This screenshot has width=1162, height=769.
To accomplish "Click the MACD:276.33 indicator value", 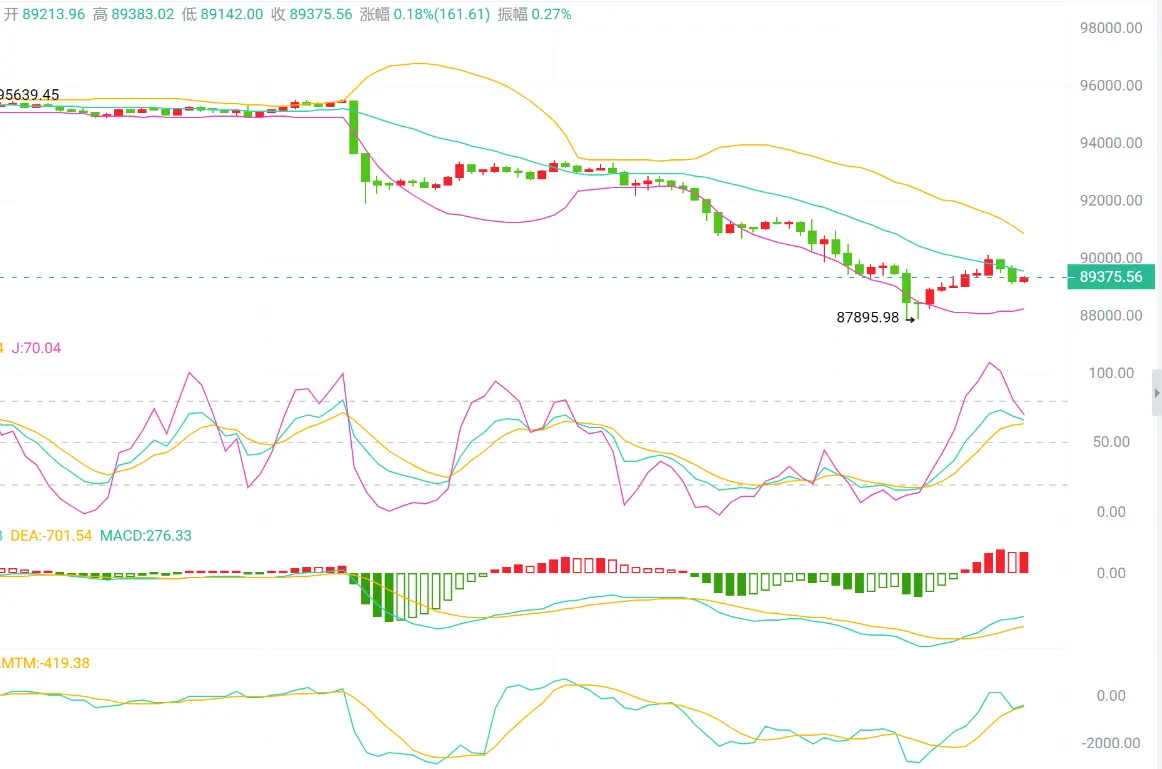I will [145, 536].
